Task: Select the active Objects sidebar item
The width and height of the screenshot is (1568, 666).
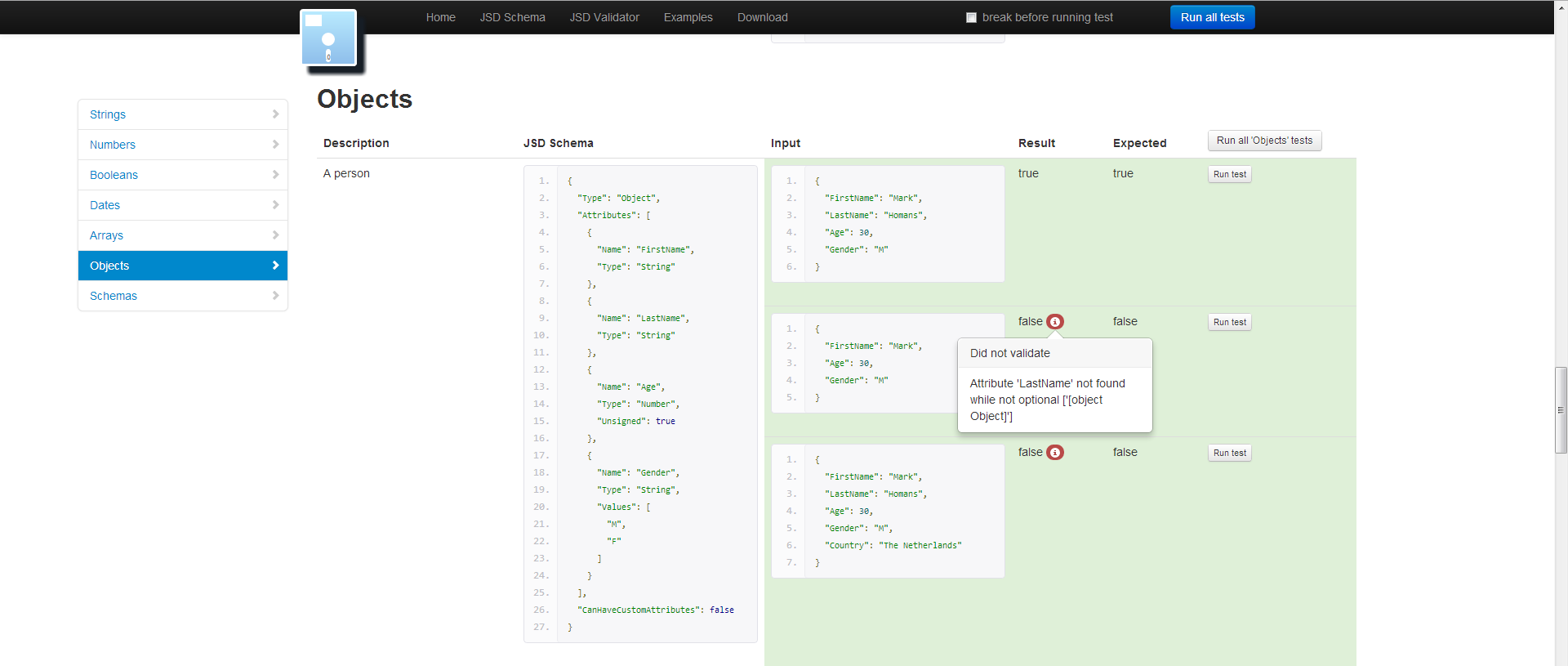Action: [109, 266]
